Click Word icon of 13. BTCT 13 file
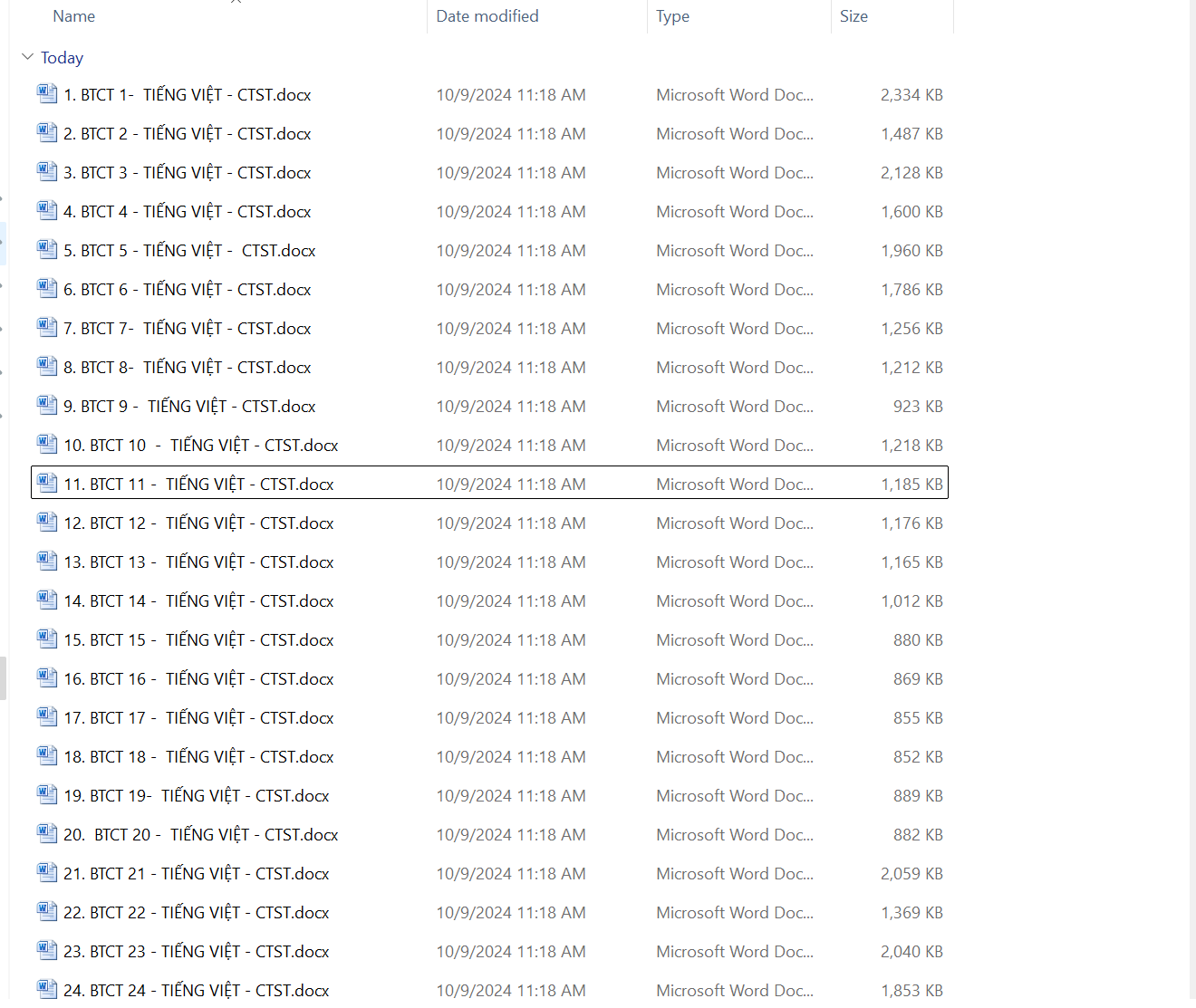 pyautogui.click(x=47, y=561)
